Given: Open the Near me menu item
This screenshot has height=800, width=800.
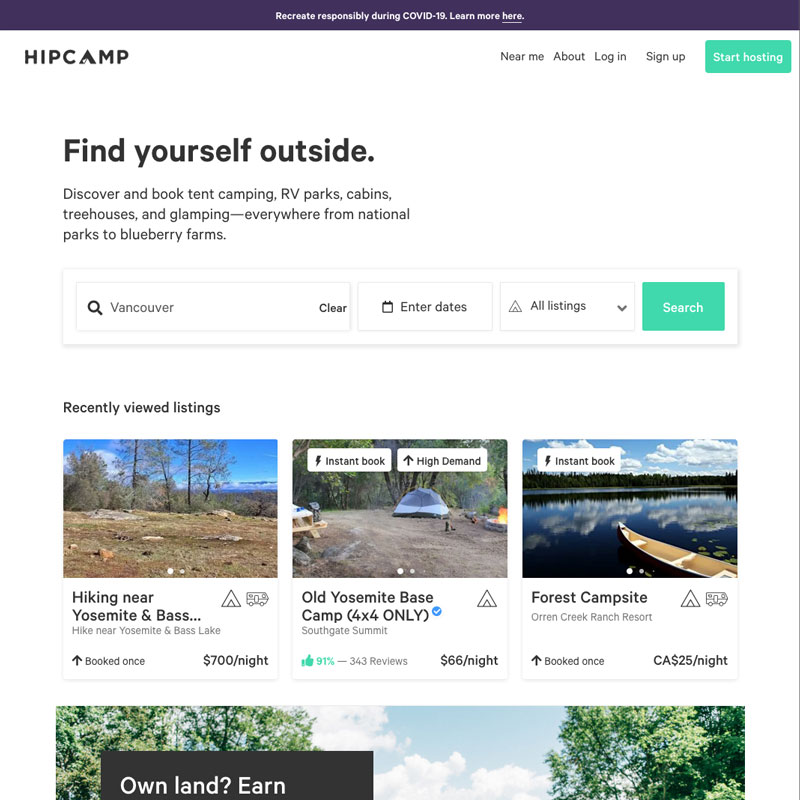Looking at the screenshot, I should [x=522, y=57].
